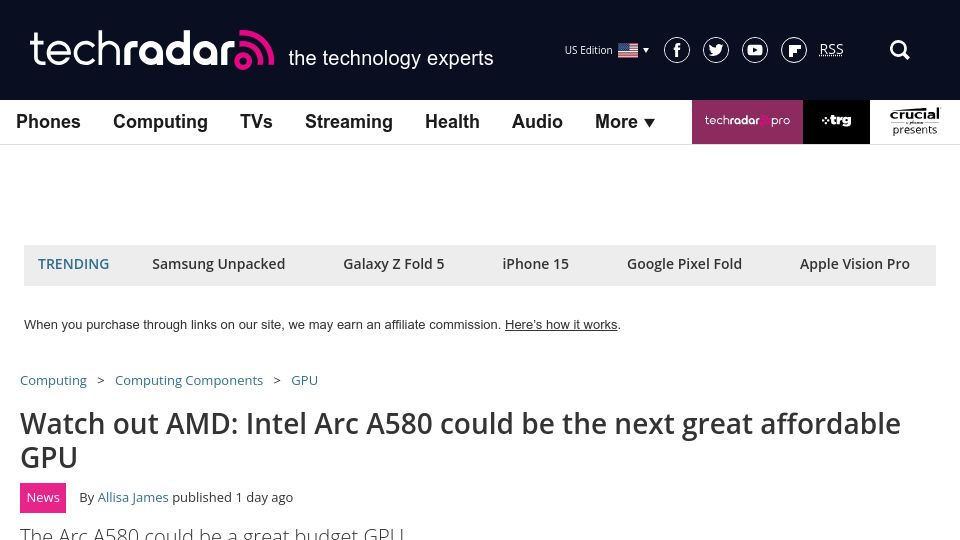
Task: Click the TechRadar logo
Action: (x=152, y=50)
